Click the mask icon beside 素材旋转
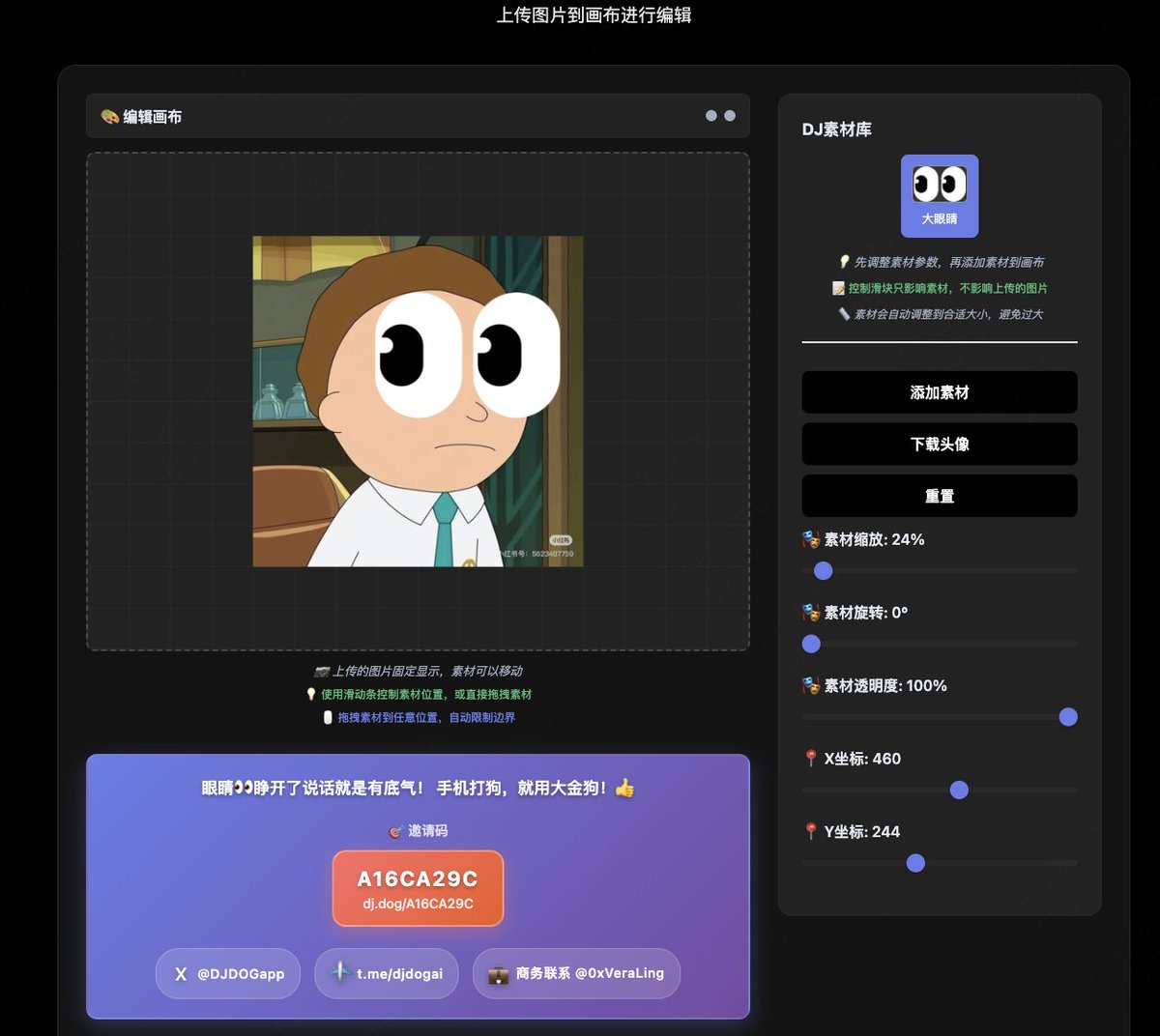Image resolution: width=1160 pixels, height=1036 pixels. click(x=811, y=613)
